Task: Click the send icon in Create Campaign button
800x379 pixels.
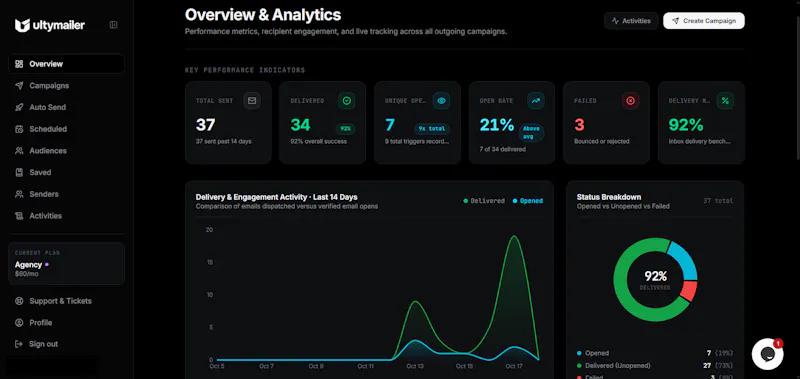Action: [676, 21]
